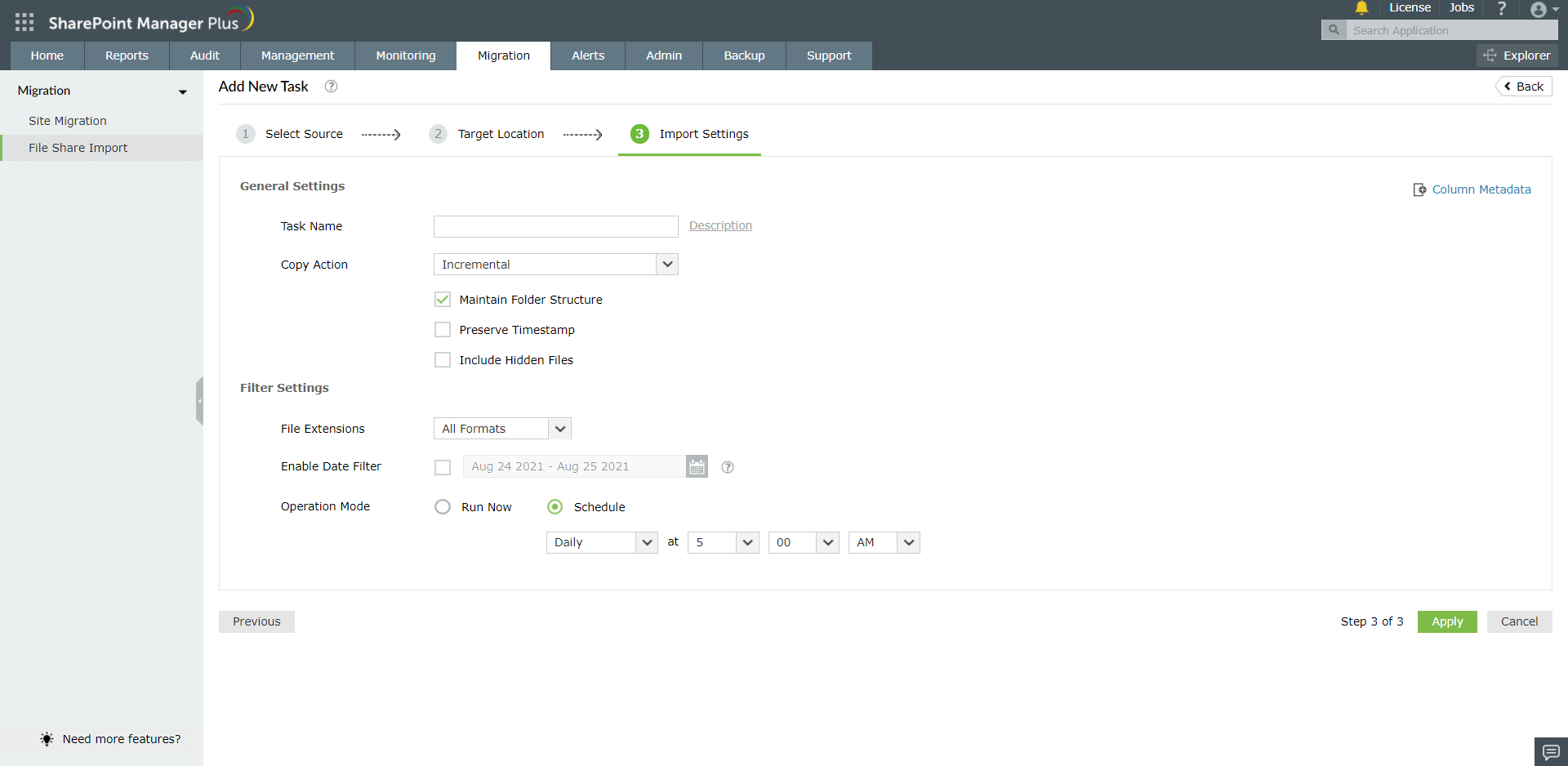Image resolution: width=1568 pixels, height=766 pixels.
Task: Open the AM/PM dropdown
Action: [x=884, y=542]
